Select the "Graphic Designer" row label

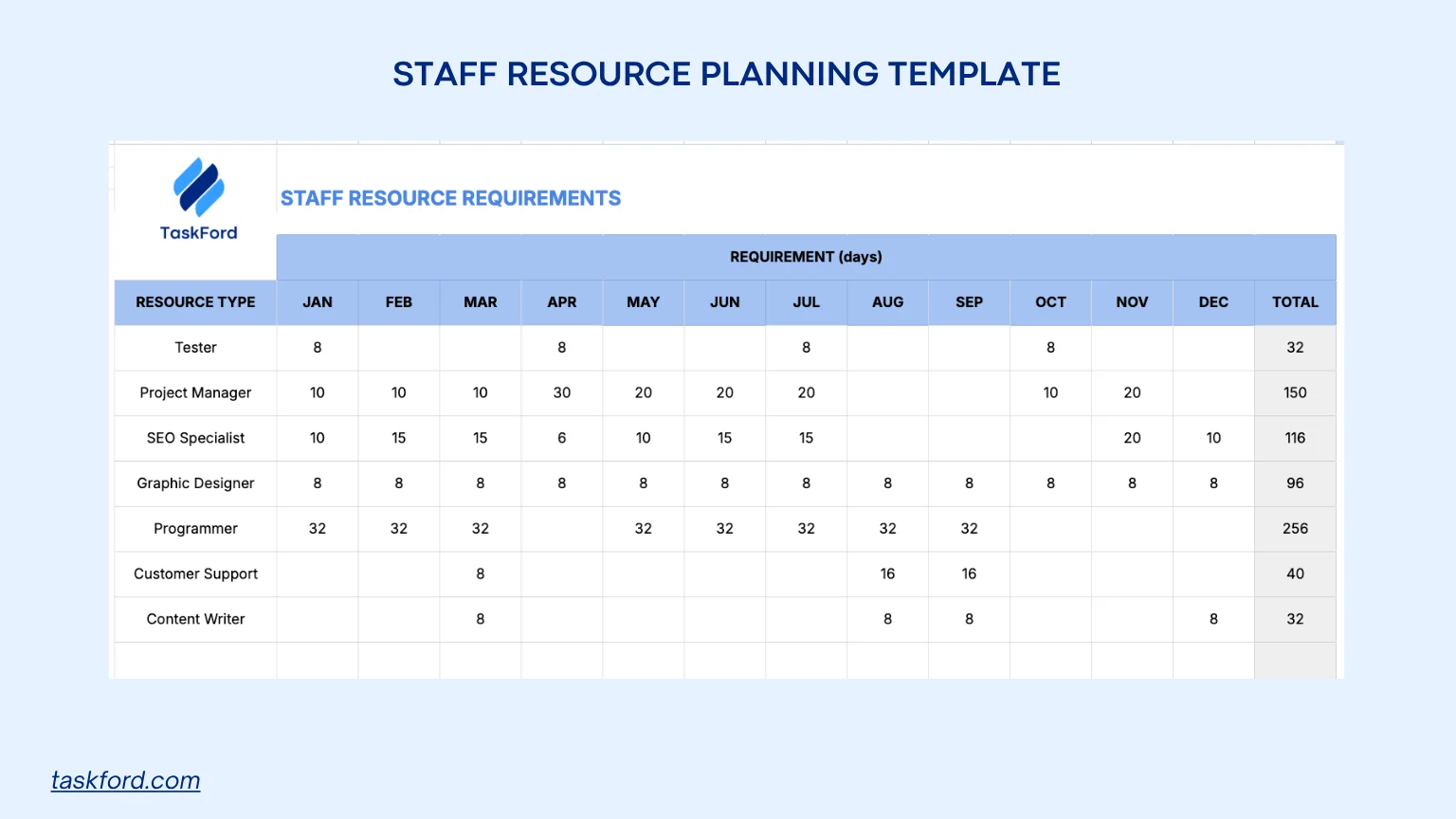coord(195,483)
